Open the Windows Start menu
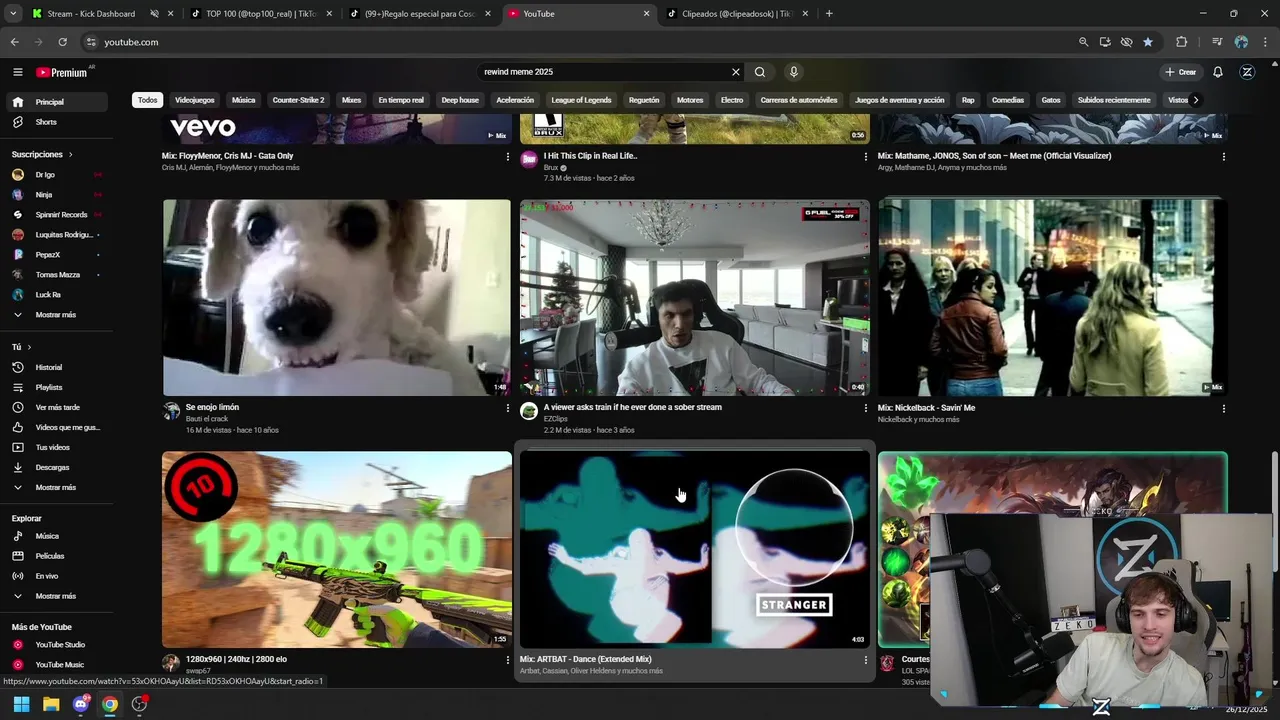Screen dimensions: 1280x720 tap(21, 704)
